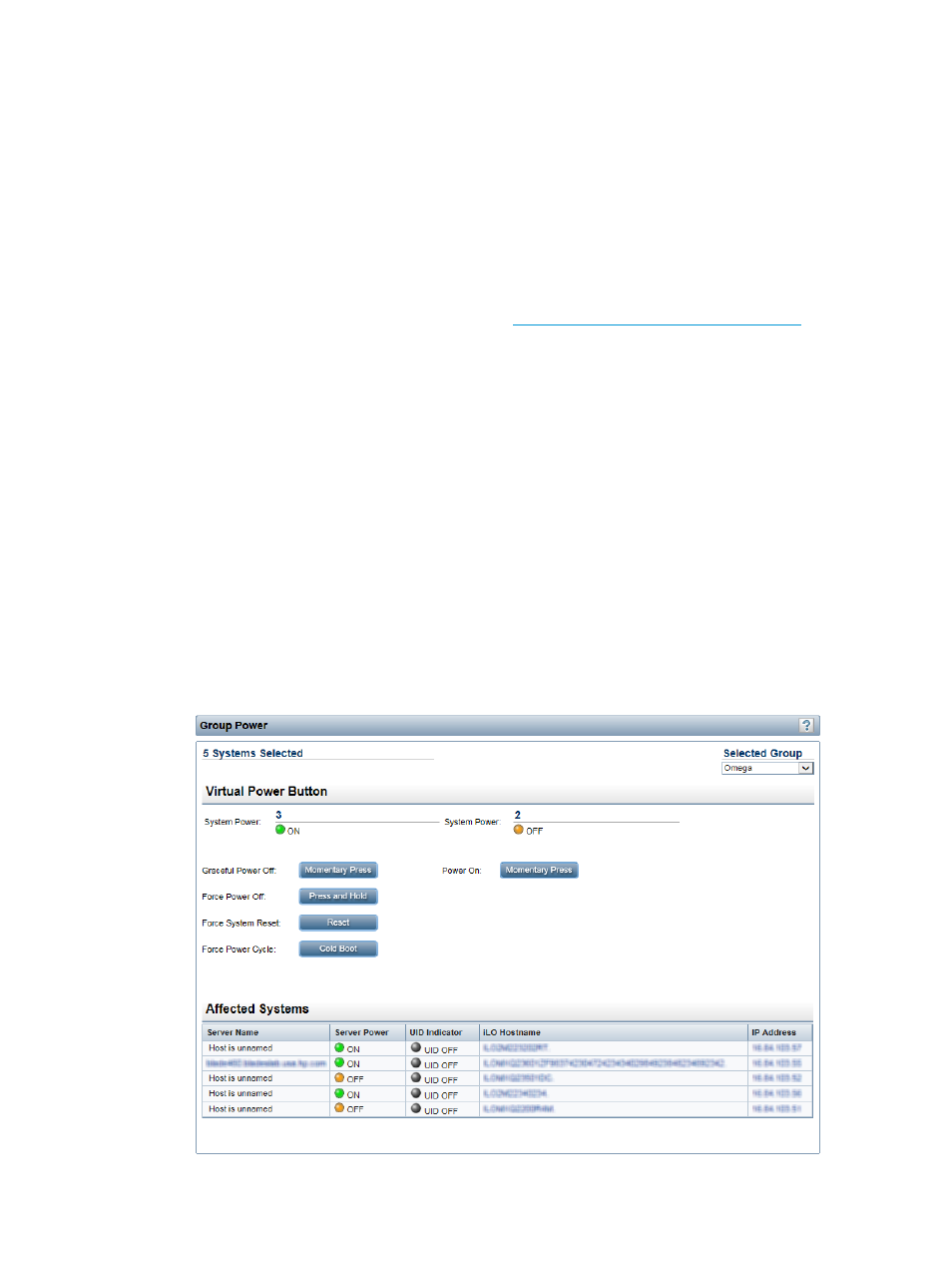Click the 'Affected Systems' heading
Viewport: 952px width, 1268px height.
pos(257,1009)
